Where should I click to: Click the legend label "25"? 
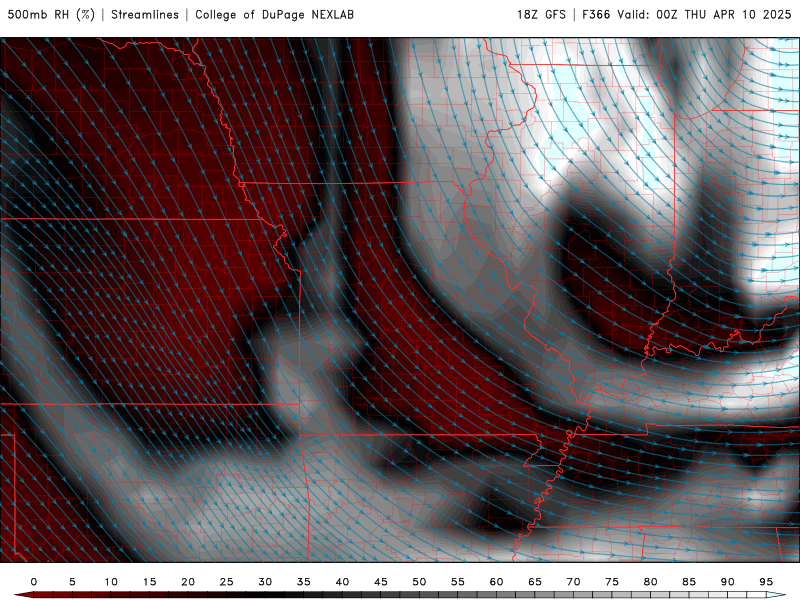coord(227,582)
